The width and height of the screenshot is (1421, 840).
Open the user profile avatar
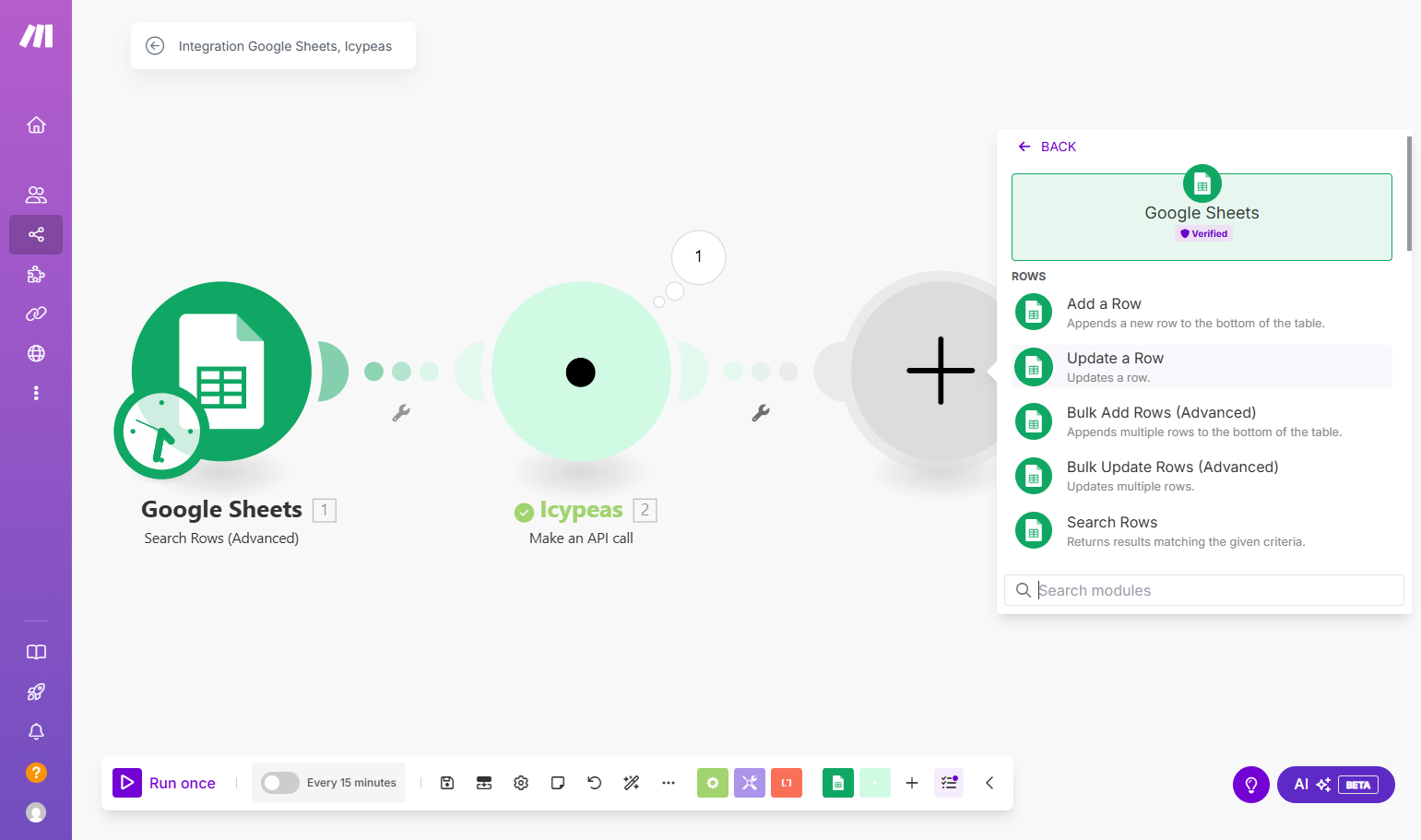(36, 811)
